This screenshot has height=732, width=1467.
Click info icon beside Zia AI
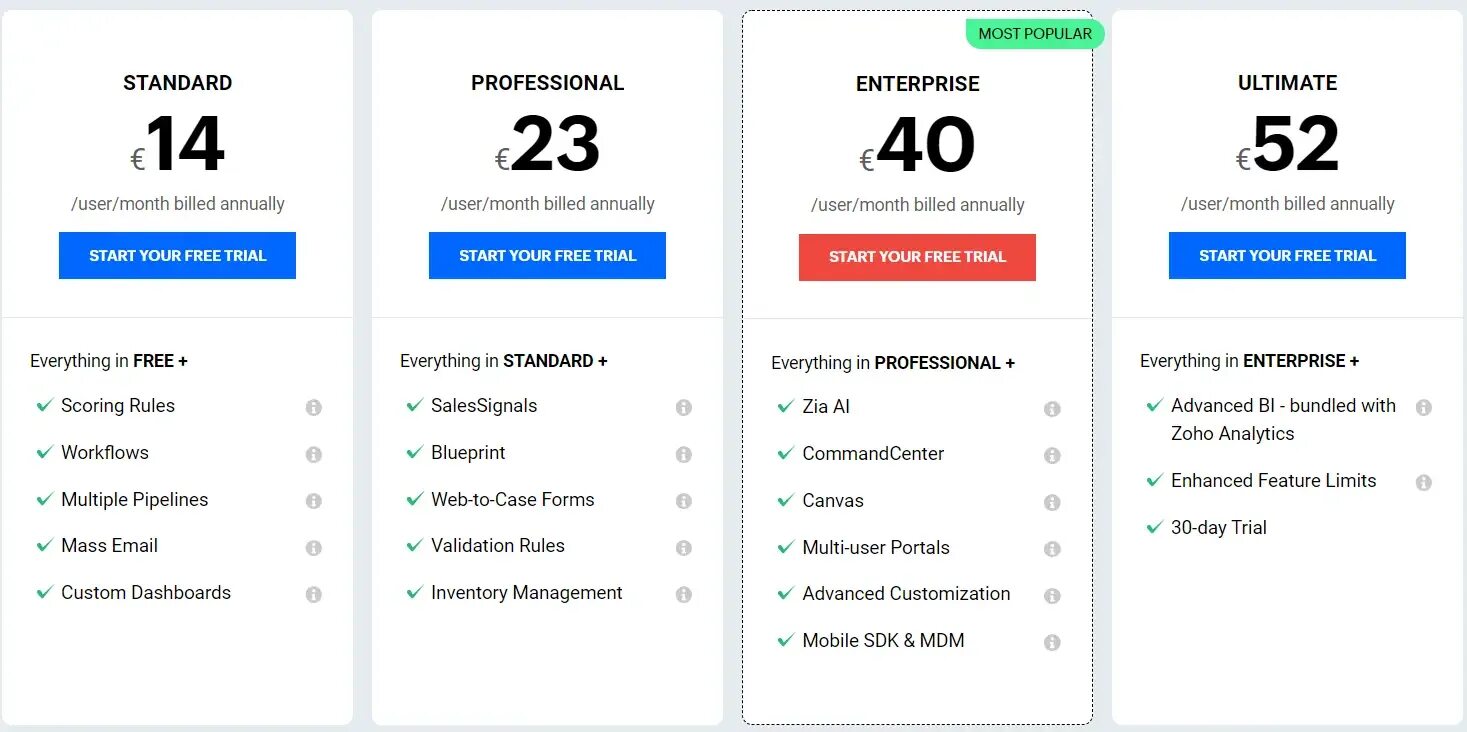coord(1052,409)
